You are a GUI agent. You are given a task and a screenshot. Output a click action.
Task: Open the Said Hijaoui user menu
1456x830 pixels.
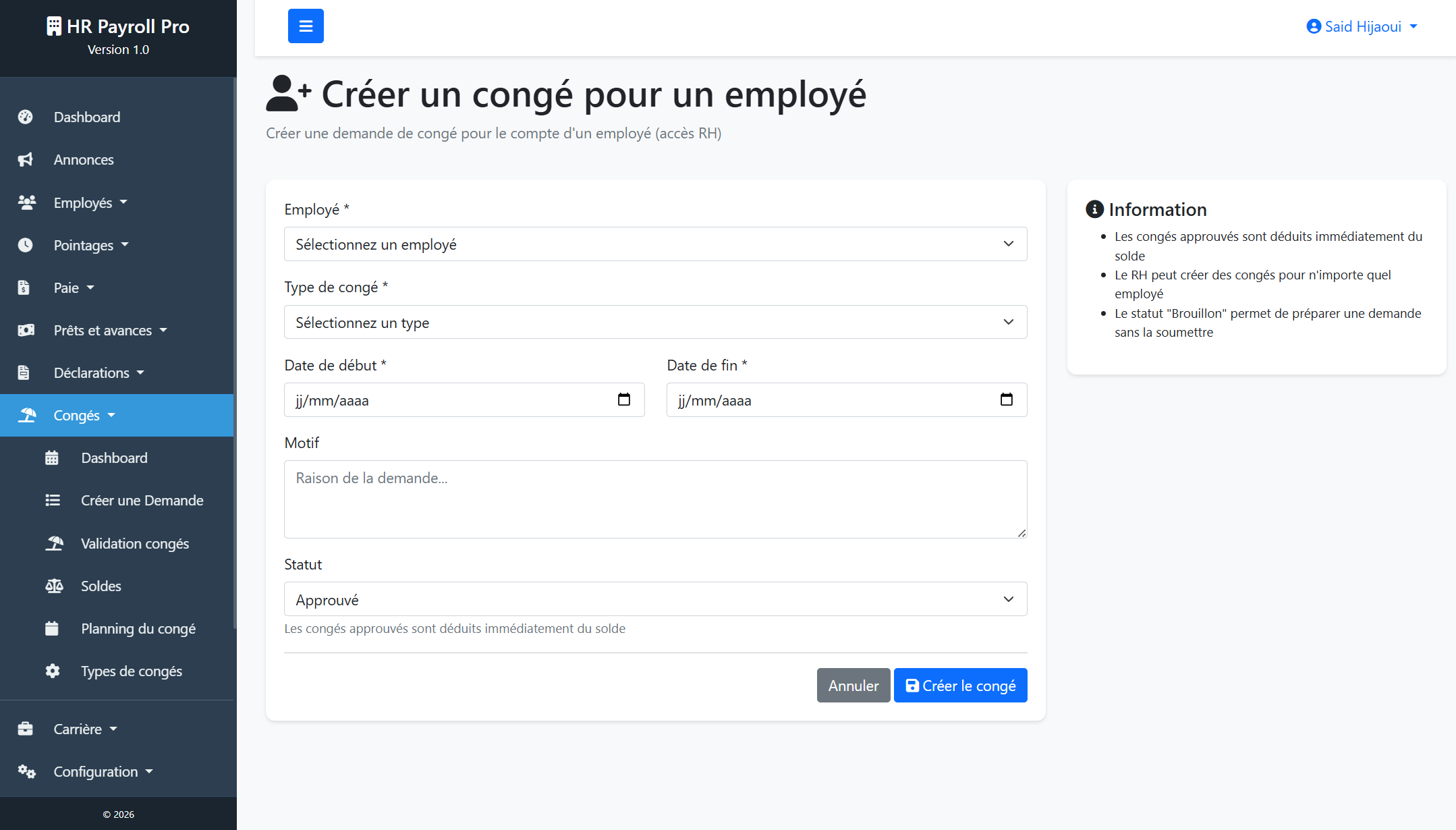[1362, 26]
